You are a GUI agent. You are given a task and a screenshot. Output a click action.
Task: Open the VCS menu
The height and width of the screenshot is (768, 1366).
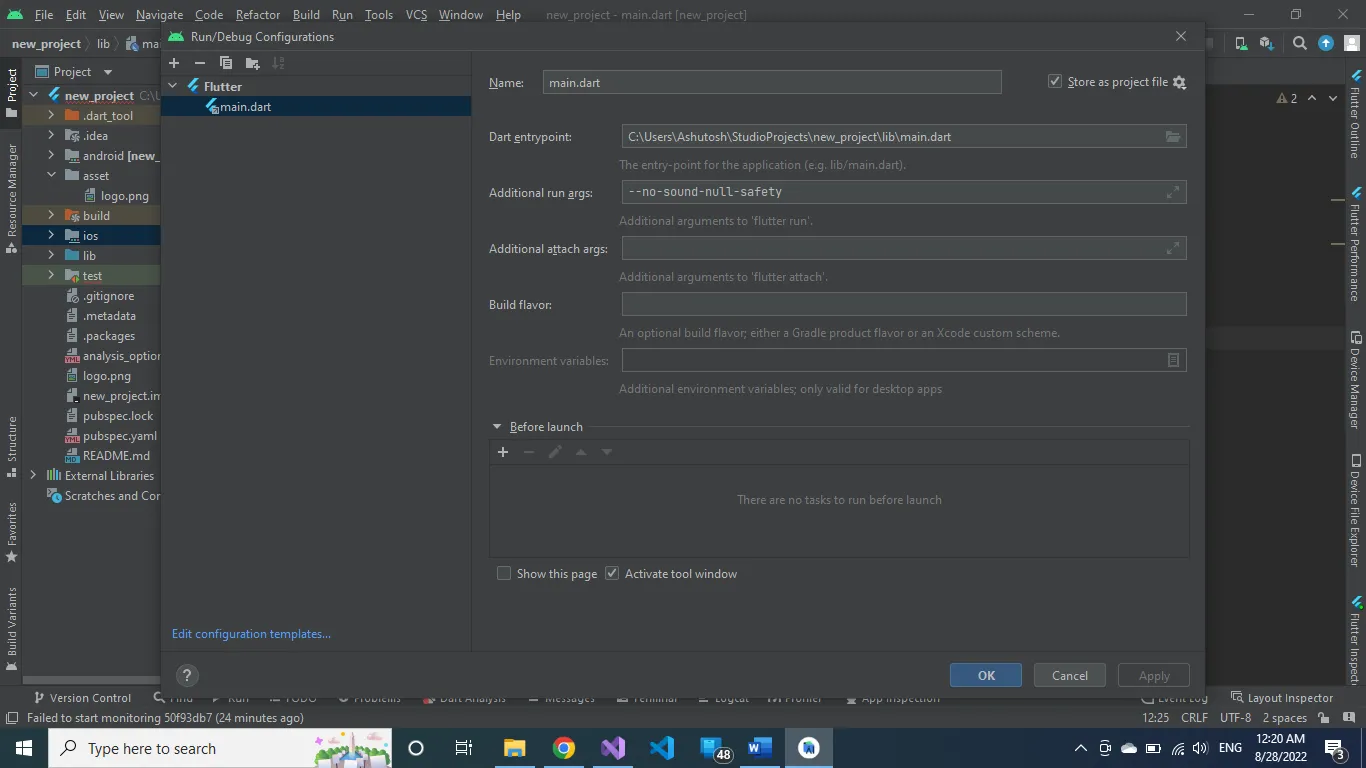[416, 15]
